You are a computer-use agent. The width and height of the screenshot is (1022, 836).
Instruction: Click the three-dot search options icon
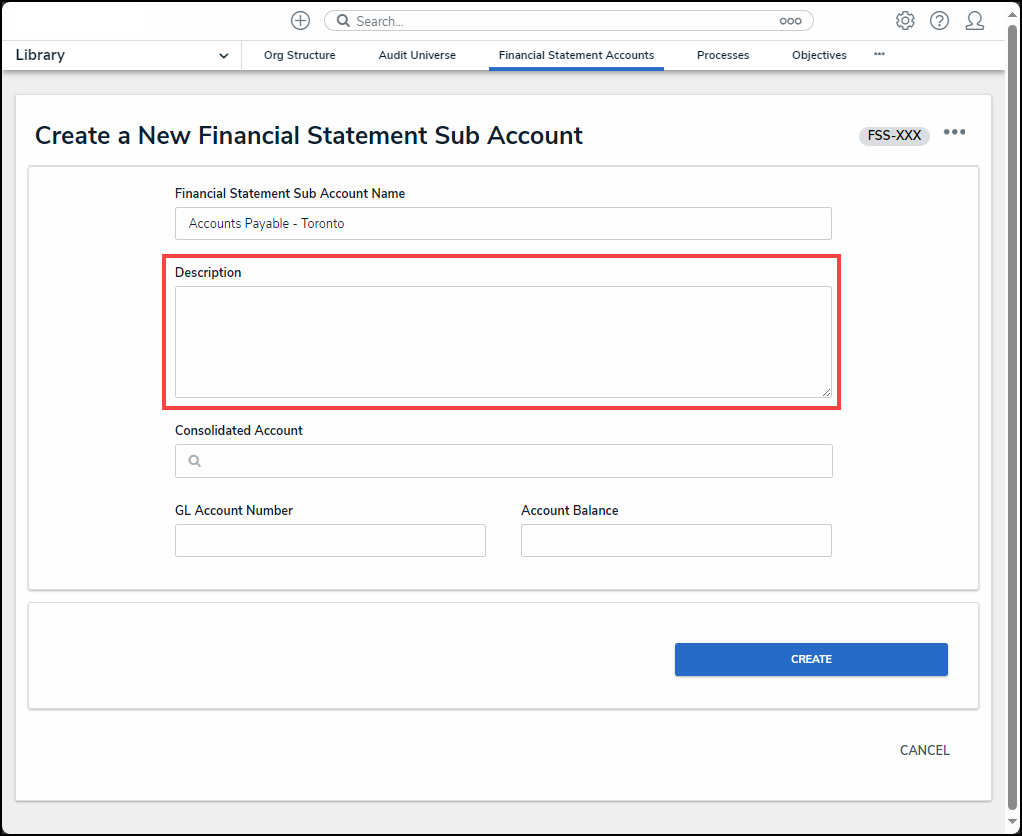(x=790, y=21)
